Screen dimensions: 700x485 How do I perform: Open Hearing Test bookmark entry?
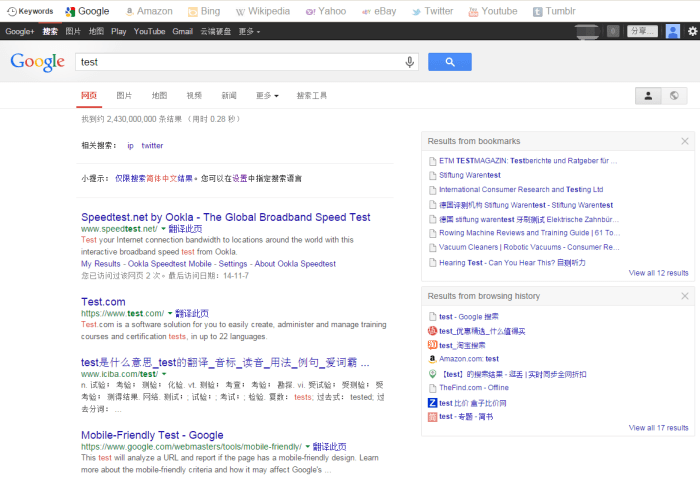point(512,263)
